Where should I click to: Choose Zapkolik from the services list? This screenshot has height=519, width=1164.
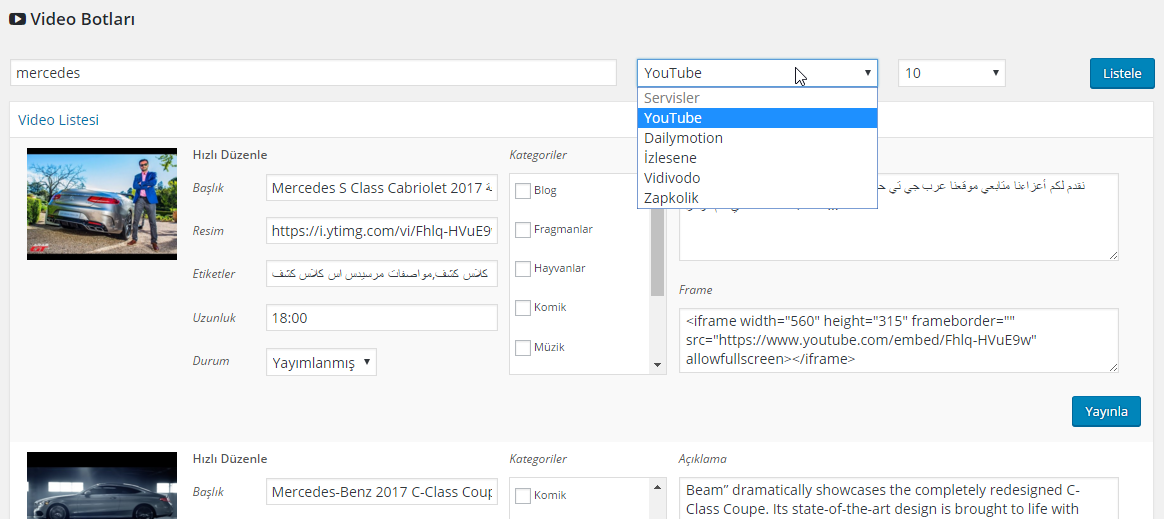pos(757,198)
